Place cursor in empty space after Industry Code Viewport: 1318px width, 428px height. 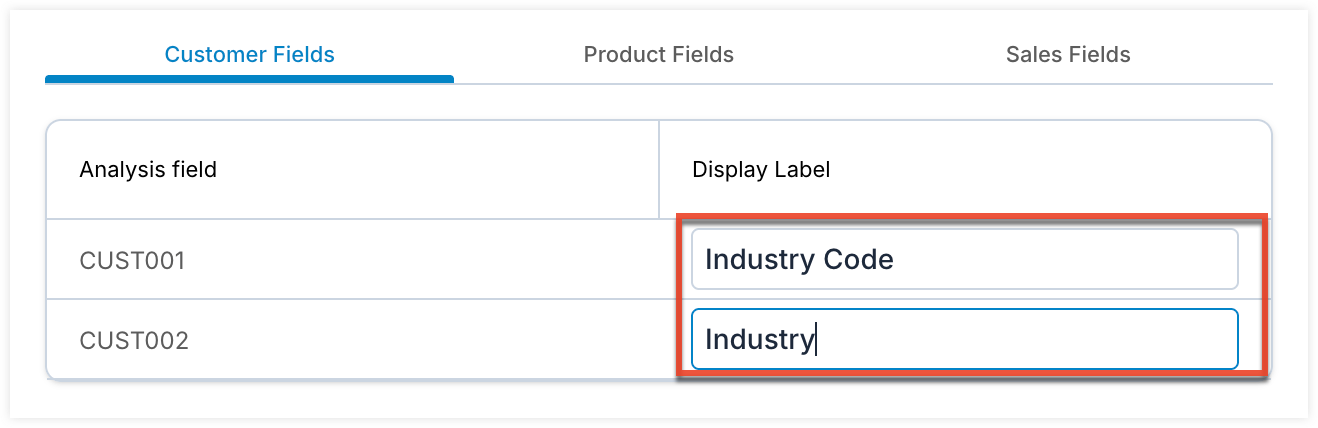pyautogui.click(x=1060, y=260)
